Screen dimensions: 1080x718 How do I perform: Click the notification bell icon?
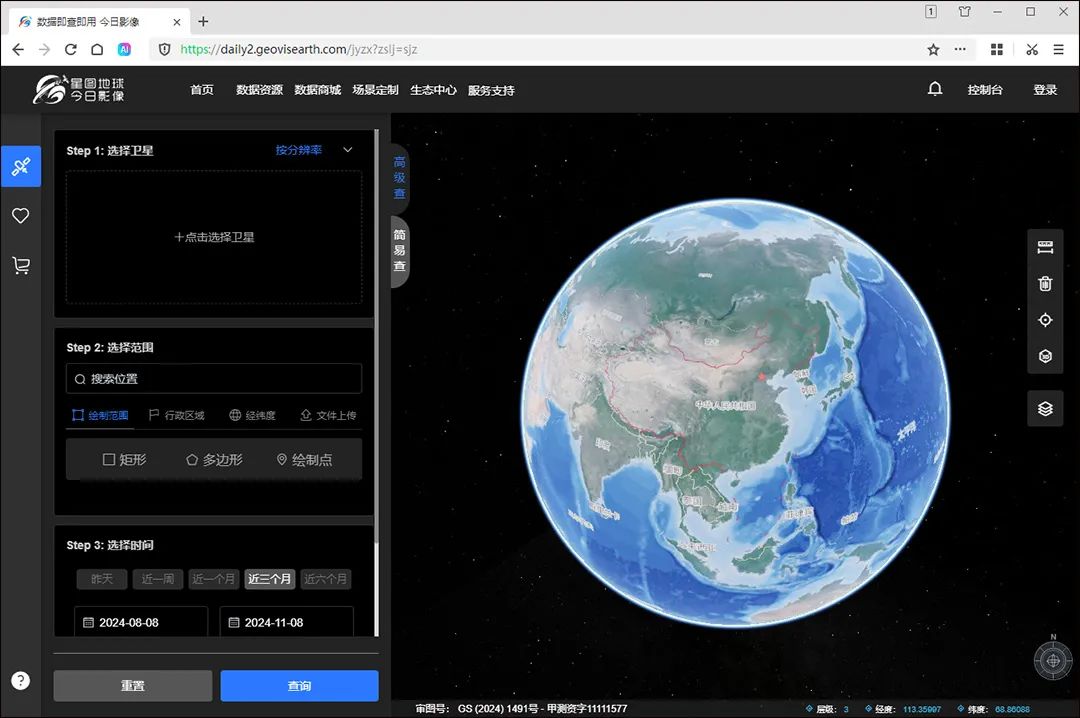tap(935, 89)
